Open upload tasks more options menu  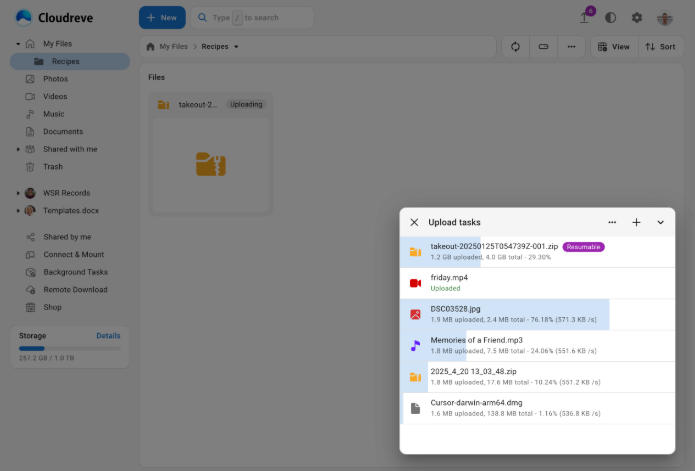pyautogui.click(x=612, y=222)
